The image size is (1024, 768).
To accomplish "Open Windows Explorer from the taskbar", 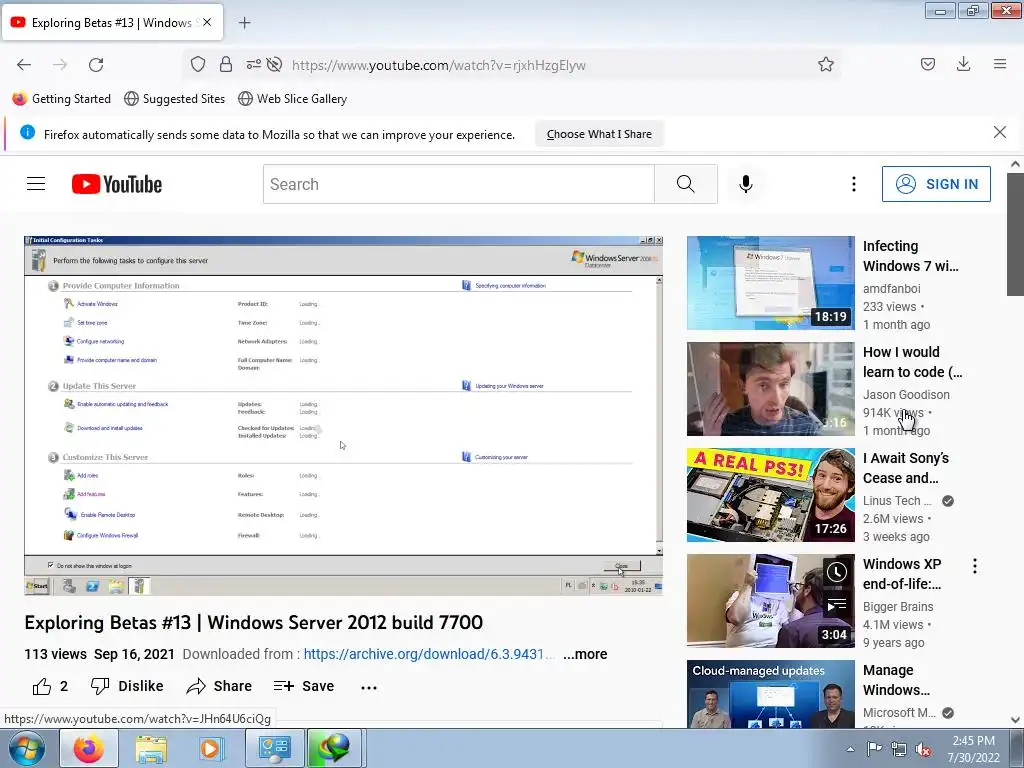I will click(x=150, y=748).
